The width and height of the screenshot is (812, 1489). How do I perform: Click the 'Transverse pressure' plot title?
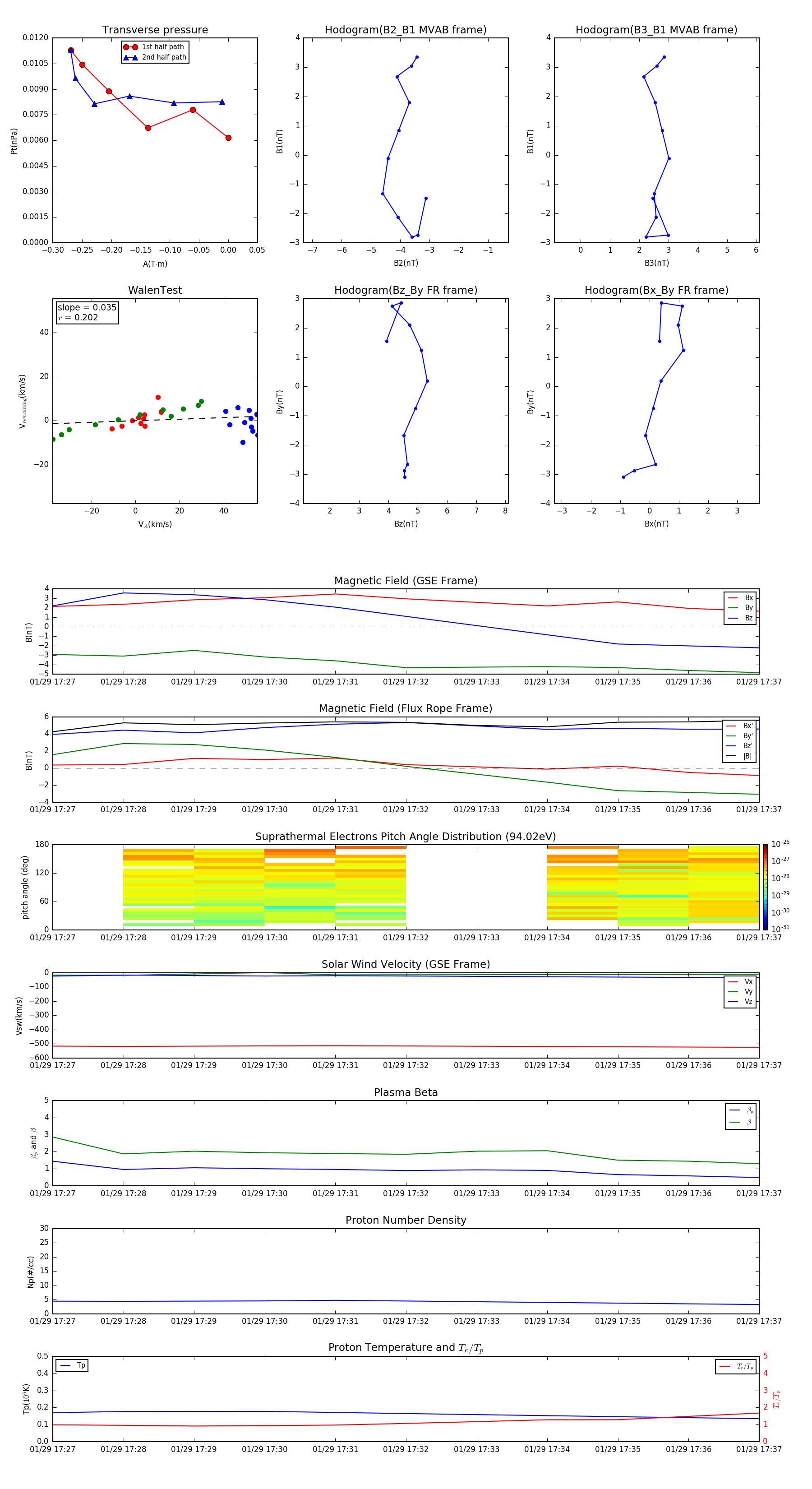[155, 30]
